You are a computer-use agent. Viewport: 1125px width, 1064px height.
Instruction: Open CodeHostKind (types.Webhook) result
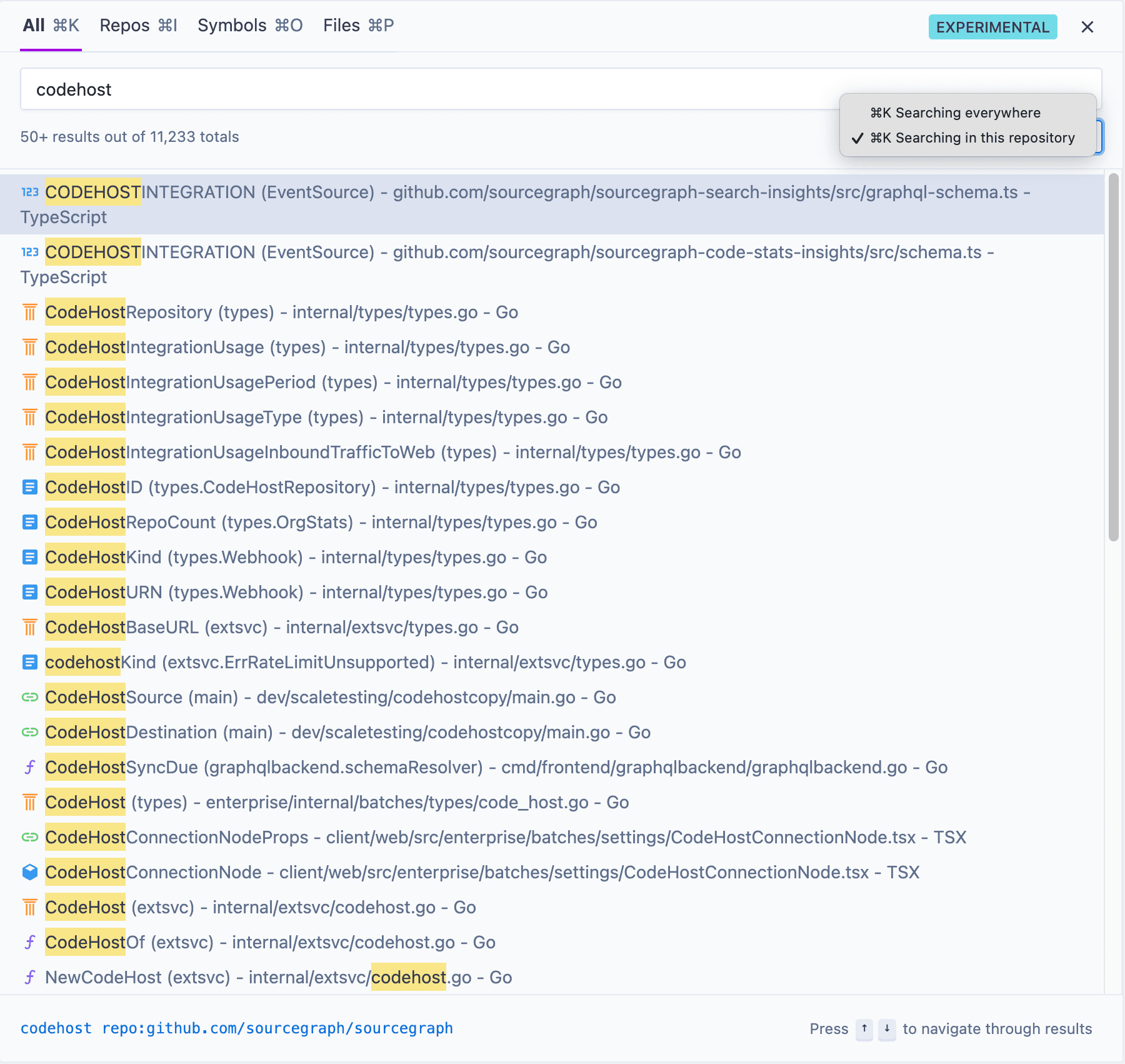click(552, 557)
